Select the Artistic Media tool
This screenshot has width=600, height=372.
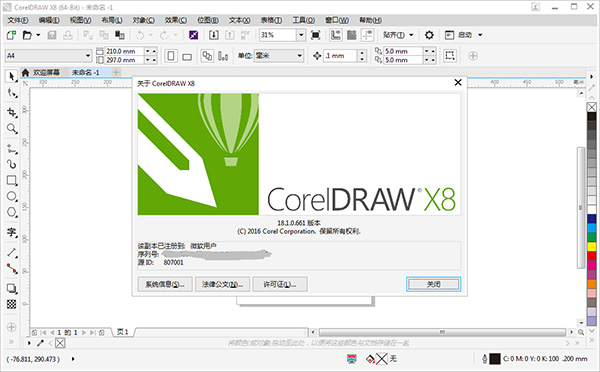[11, 164]
